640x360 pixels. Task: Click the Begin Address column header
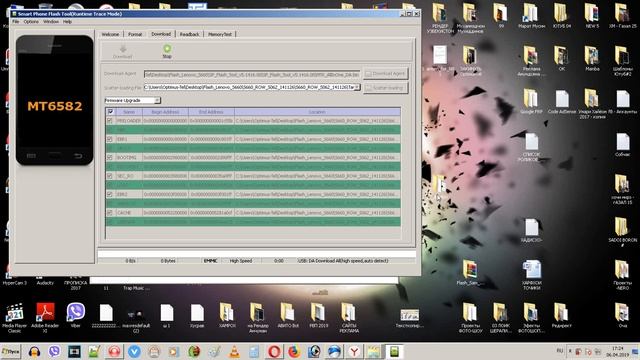point(165,112)
